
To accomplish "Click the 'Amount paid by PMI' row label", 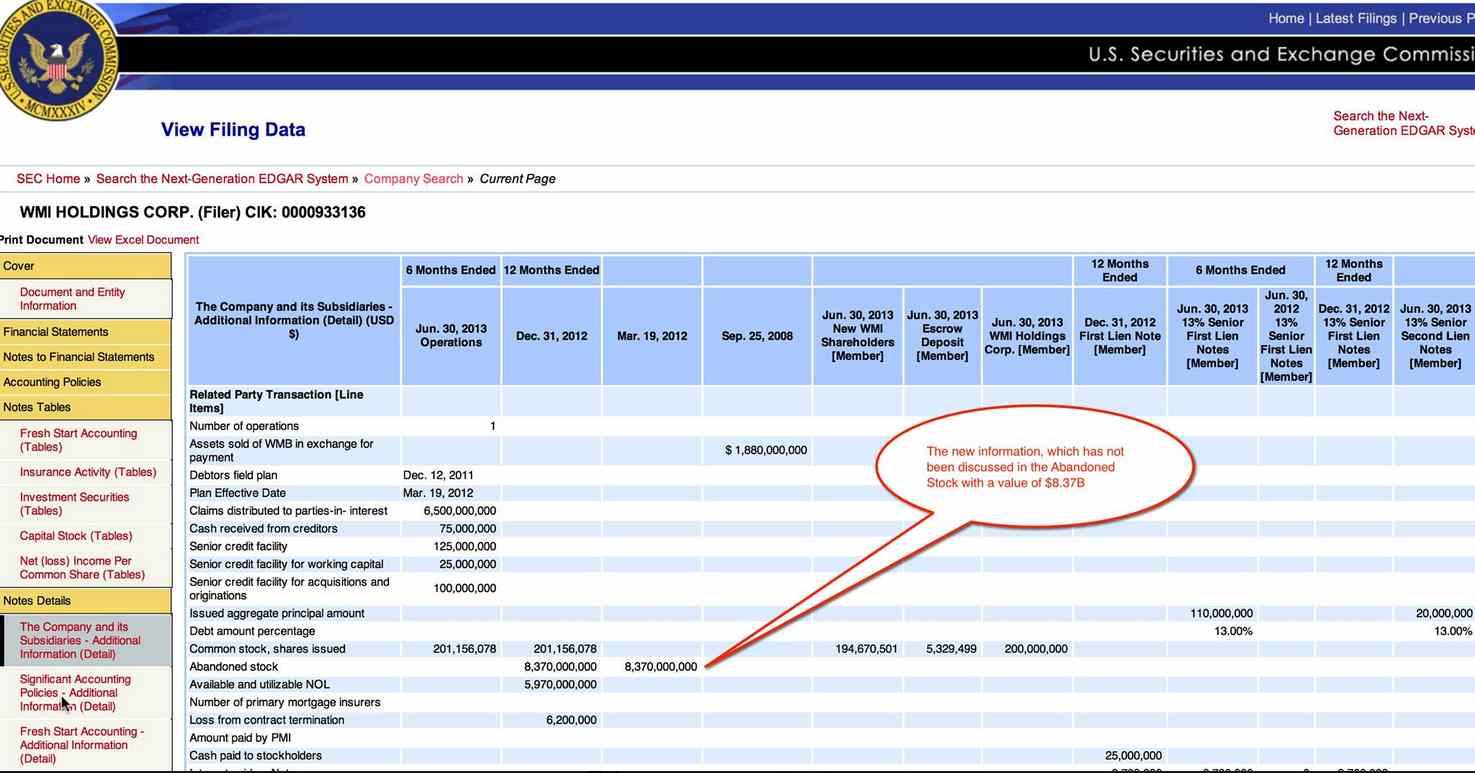I will pyautogui.click(x=240, y=738).
